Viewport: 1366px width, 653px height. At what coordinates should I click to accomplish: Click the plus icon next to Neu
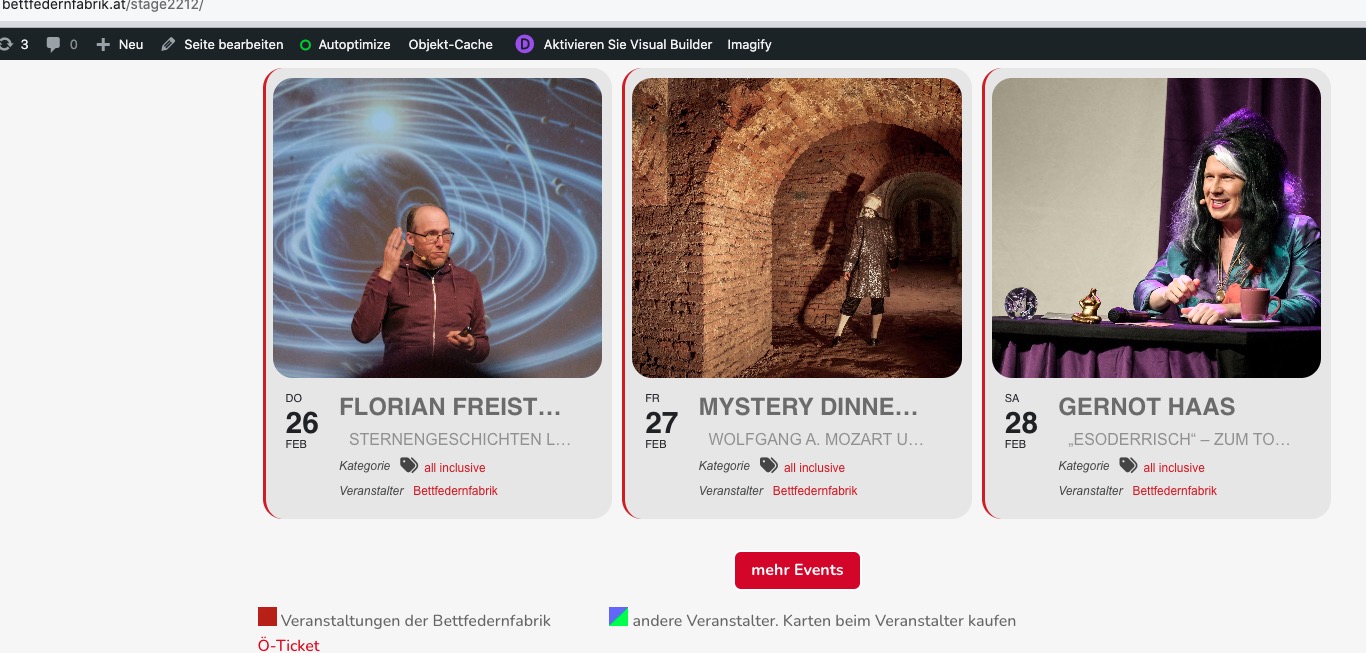coord(102,44)
